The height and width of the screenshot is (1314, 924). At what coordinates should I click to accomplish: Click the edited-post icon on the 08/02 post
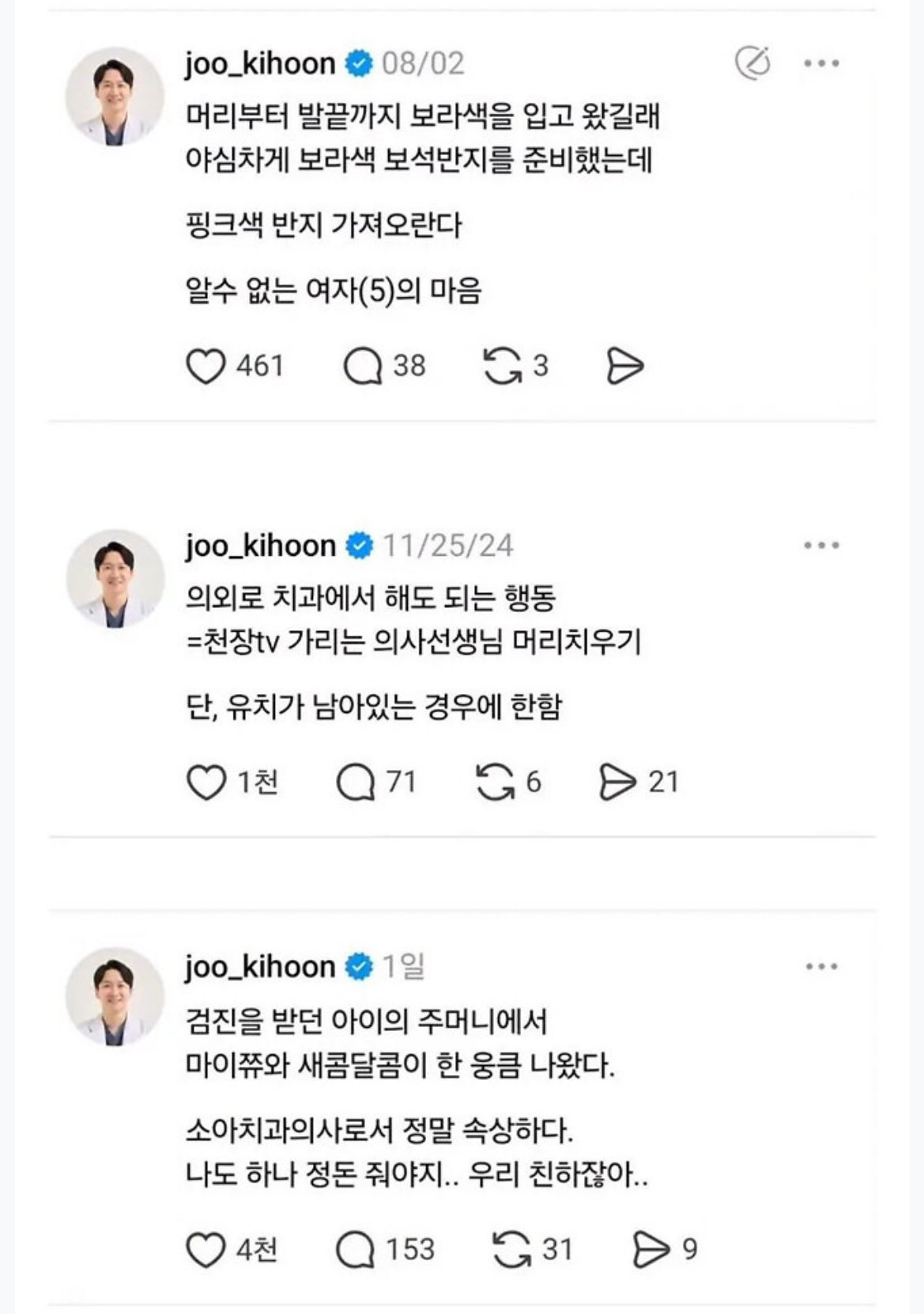752,63
